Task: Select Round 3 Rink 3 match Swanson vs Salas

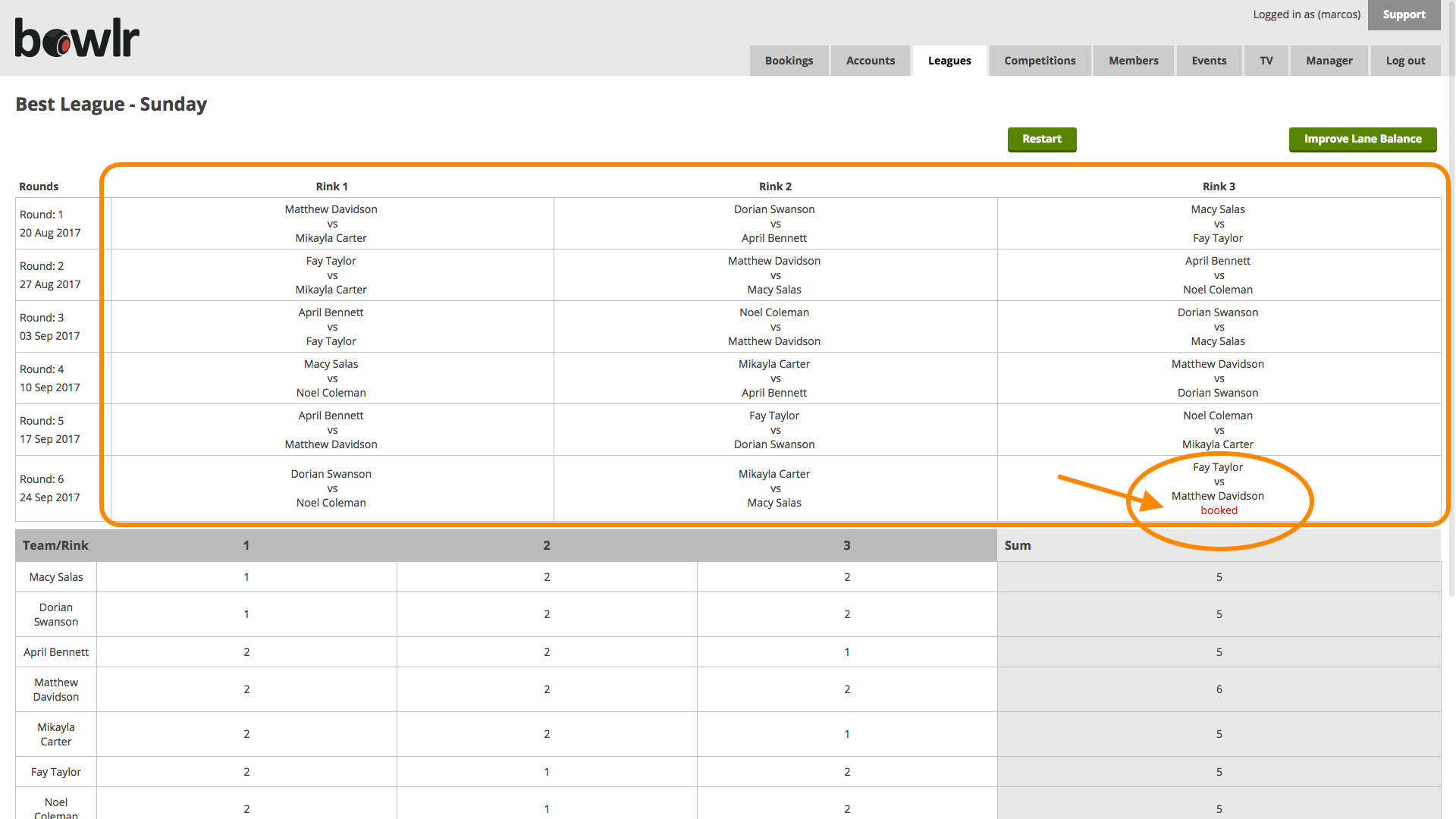Action: (1219, 327)
